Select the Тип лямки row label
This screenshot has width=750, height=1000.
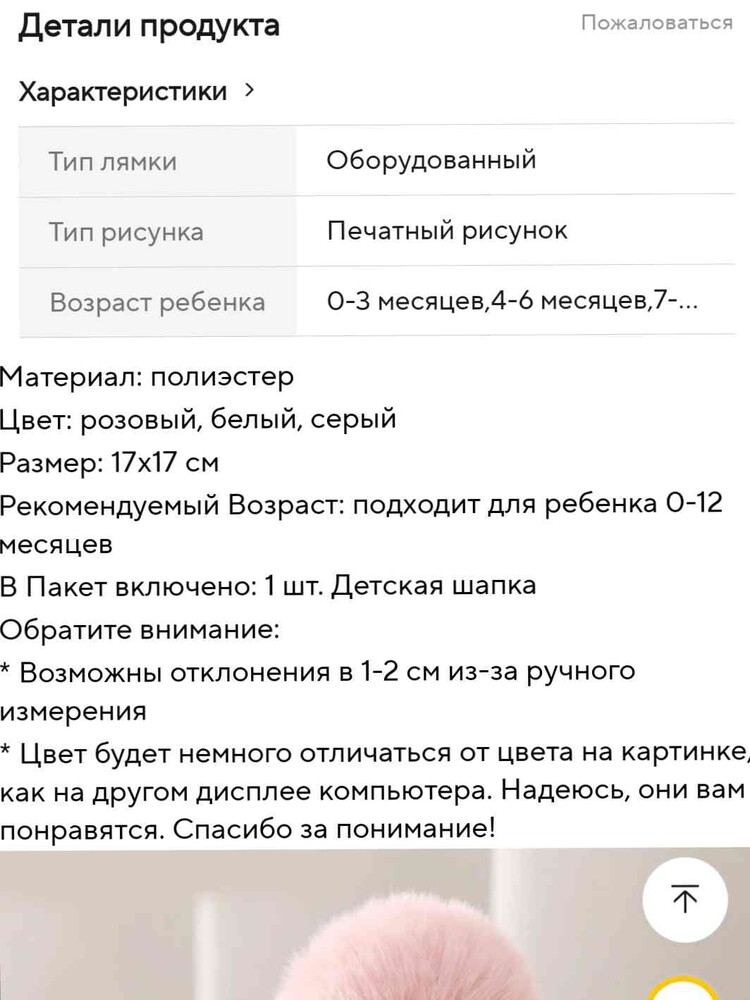[x=113, y=161]
